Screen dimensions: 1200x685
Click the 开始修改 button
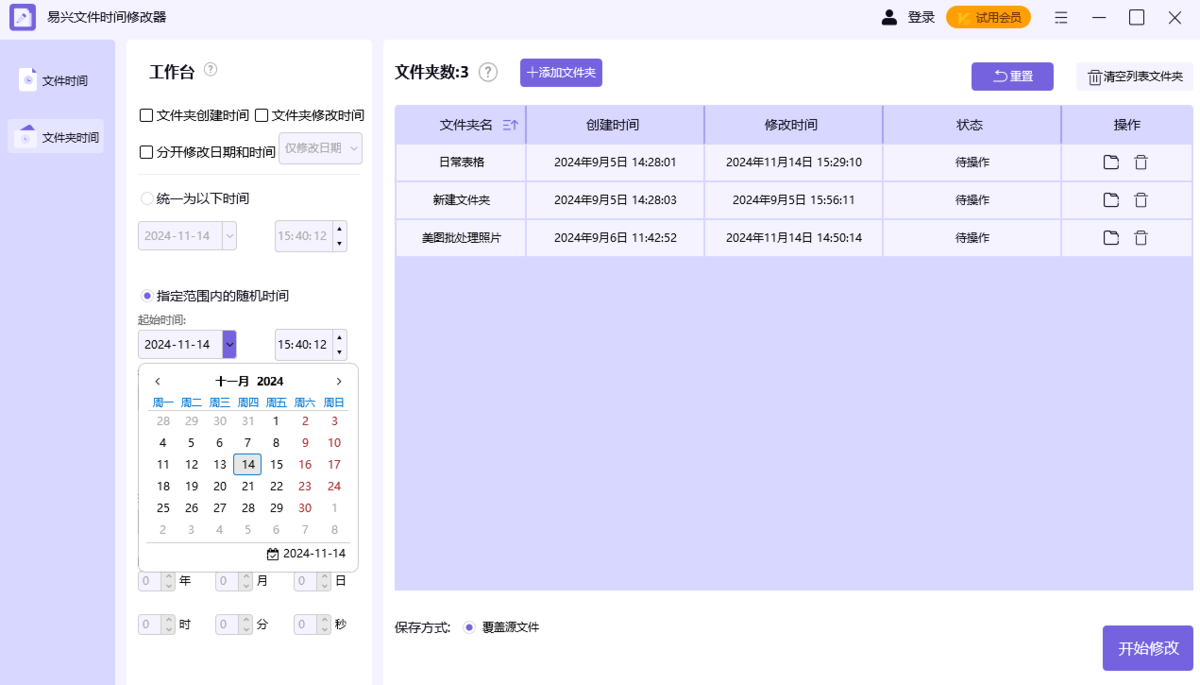[1148, 648]
